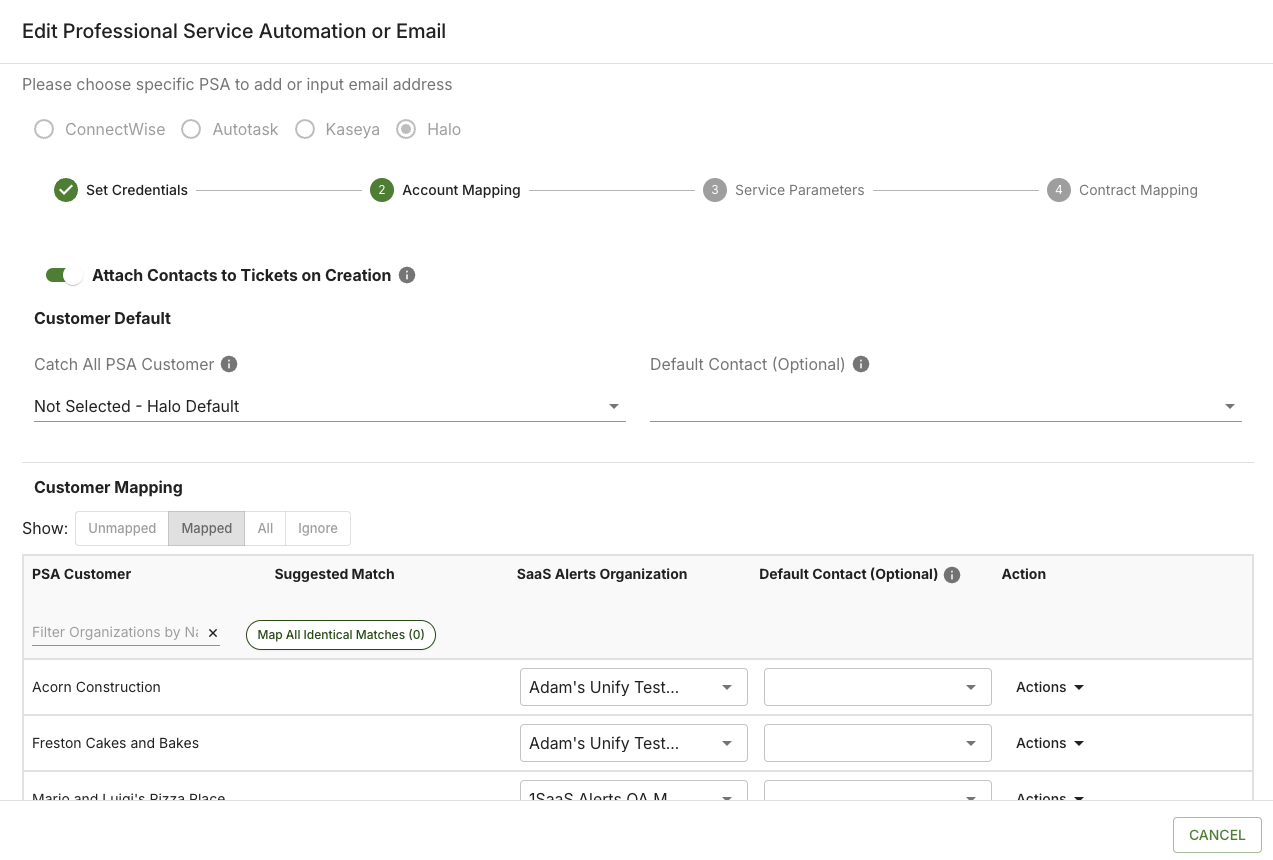Click the step 4 Contract Mapping circle

pos(1058,190)
